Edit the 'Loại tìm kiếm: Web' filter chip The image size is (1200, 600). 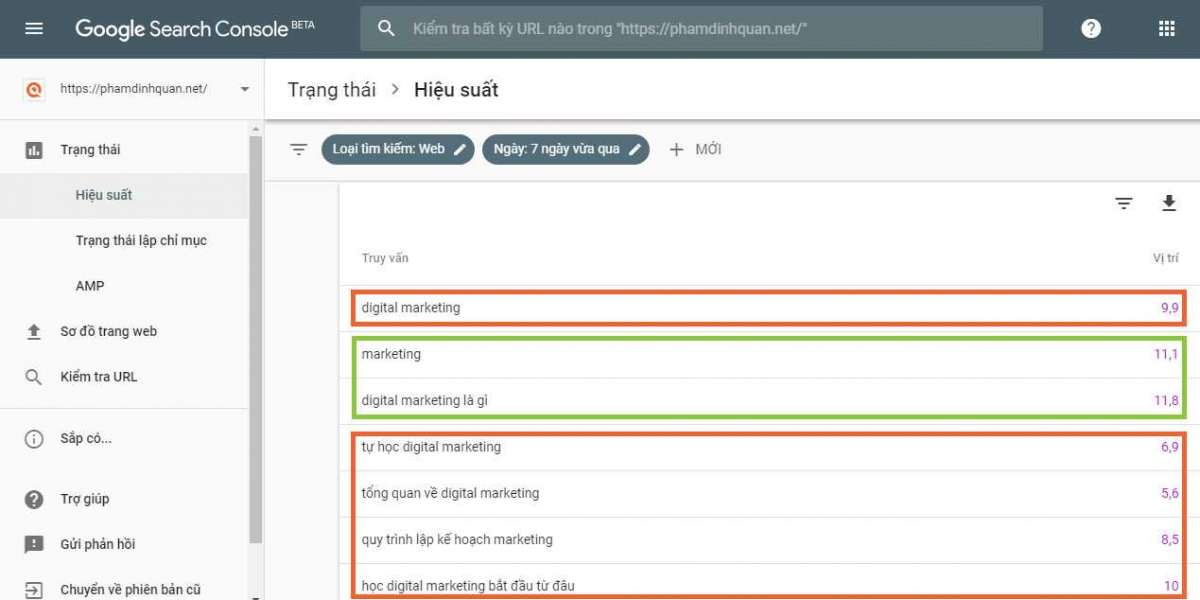[x=397, y=149]
